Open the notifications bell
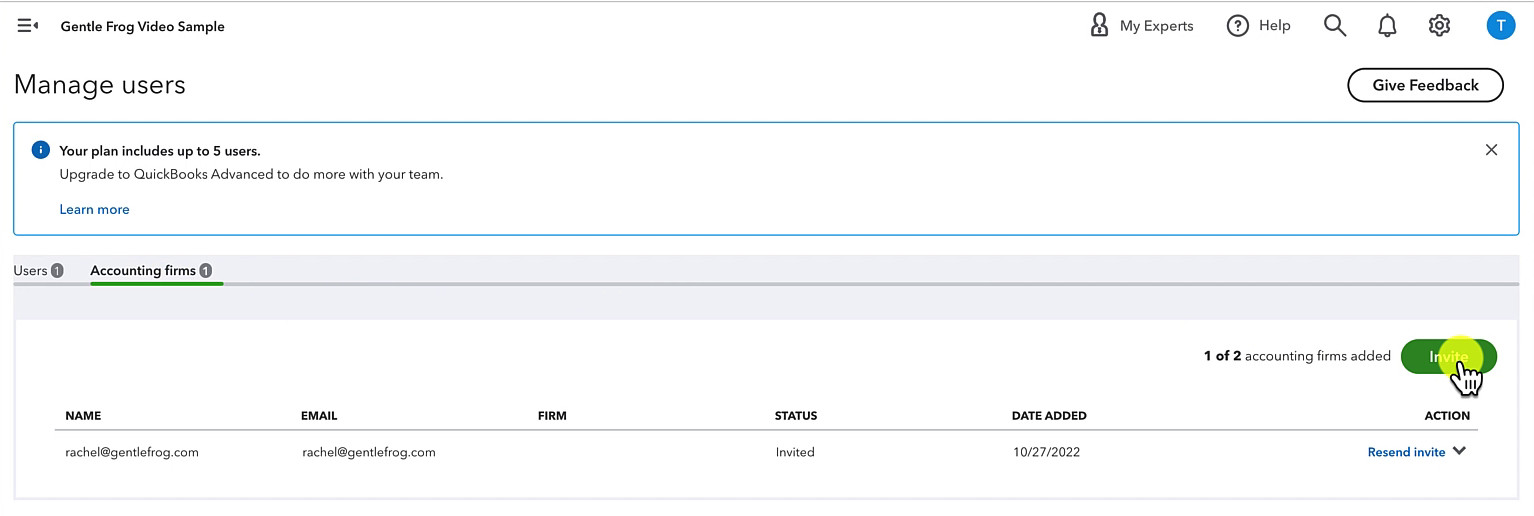The width and height of the screenshot is (1534, 516). (x=1387, y=26)
